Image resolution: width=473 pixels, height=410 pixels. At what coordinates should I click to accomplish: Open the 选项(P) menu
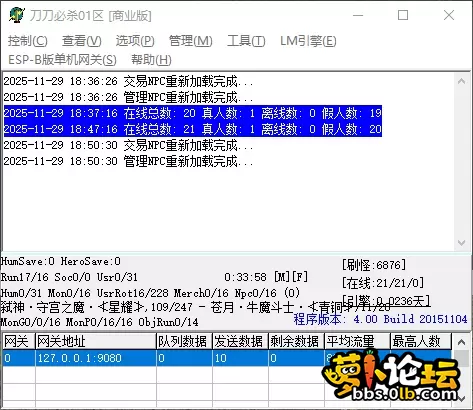[x=135, y=41]
